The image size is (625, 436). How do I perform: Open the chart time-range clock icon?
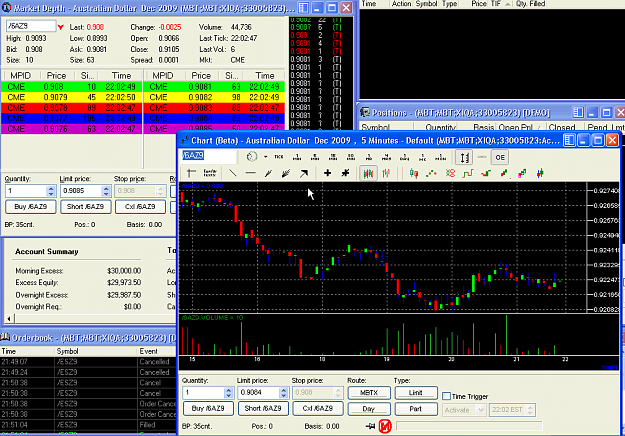tap(252, 157)
